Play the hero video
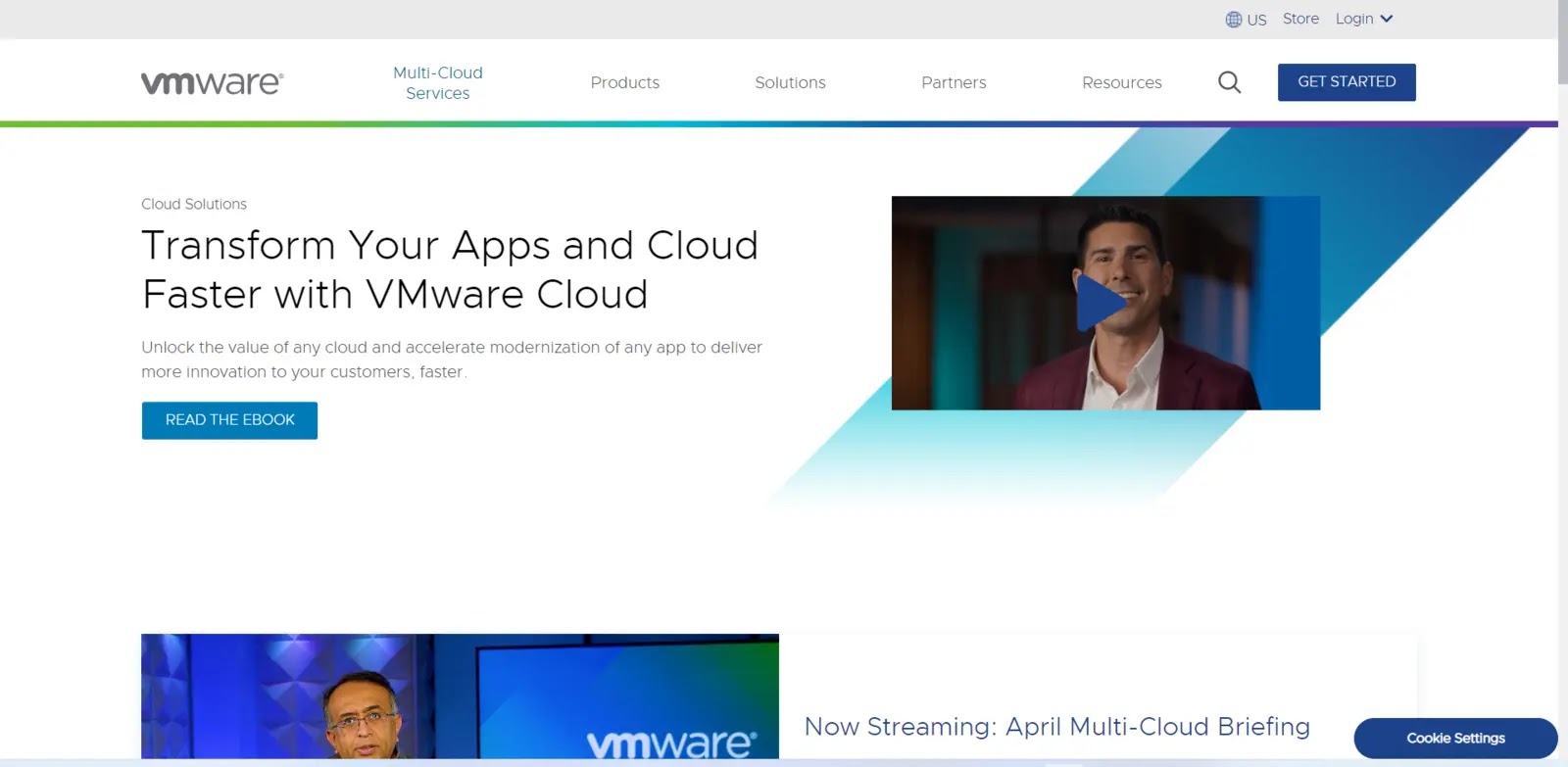This screenshot has width=1568, height=767. point(1102,303)
